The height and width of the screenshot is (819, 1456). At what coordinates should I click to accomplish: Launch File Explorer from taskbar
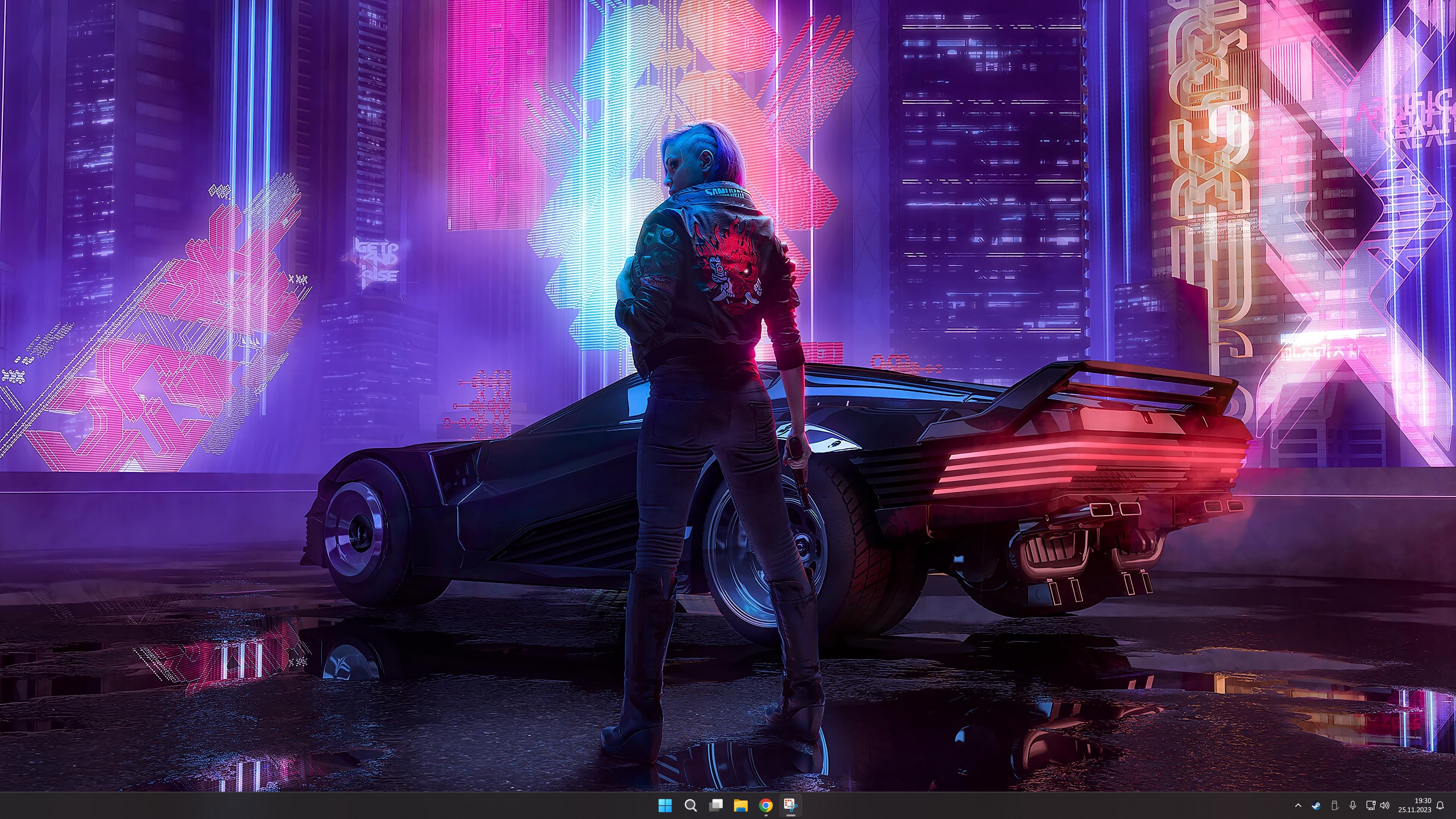click(x=741, y=805)
